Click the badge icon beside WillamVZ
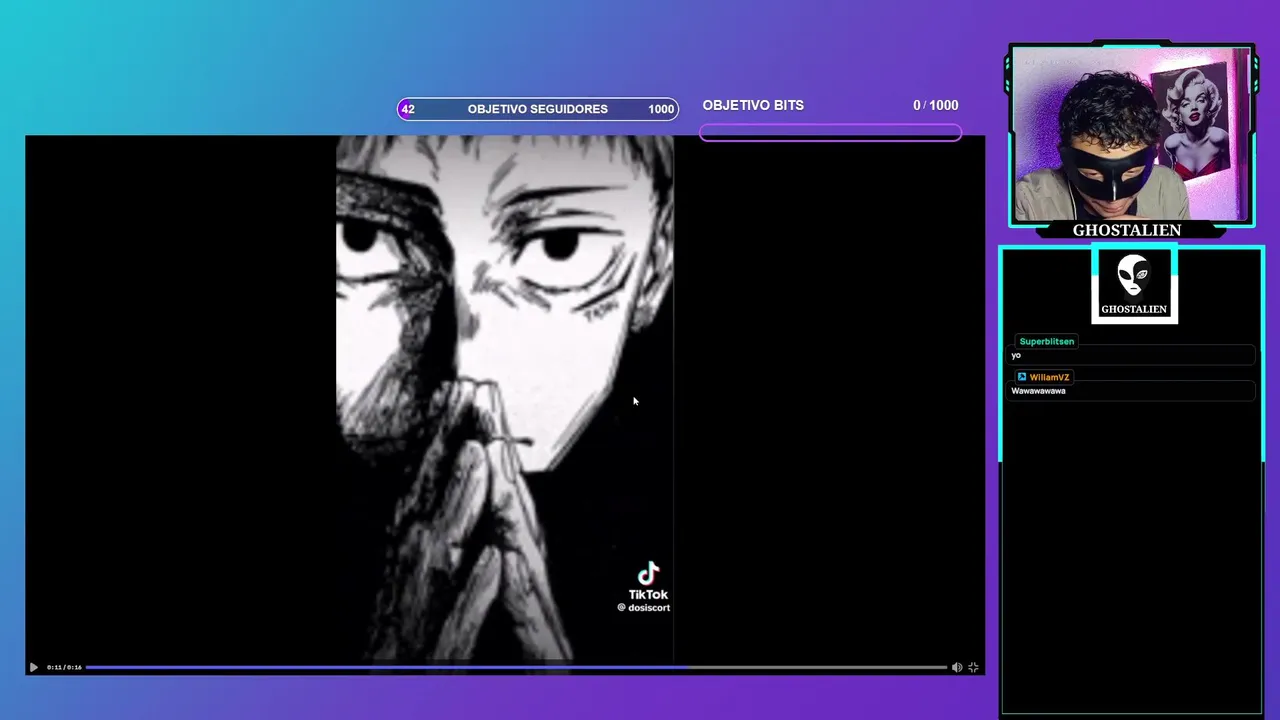 1022,377
